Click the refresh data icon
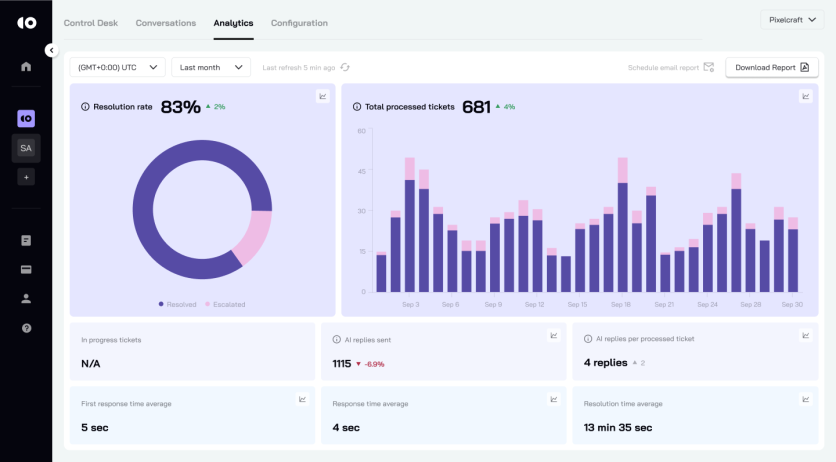 click(345, 67)
